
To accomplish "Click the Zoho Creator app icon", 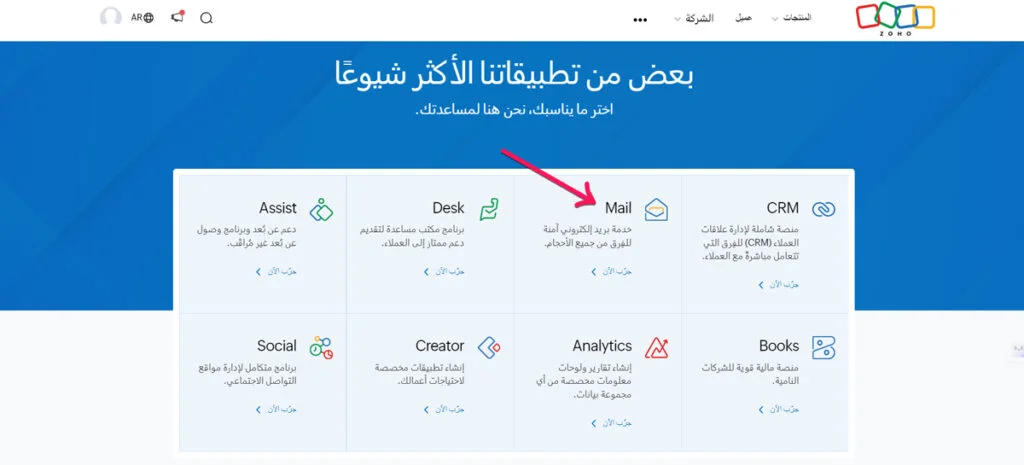I will pyautogui.click(x=488, y=347).
